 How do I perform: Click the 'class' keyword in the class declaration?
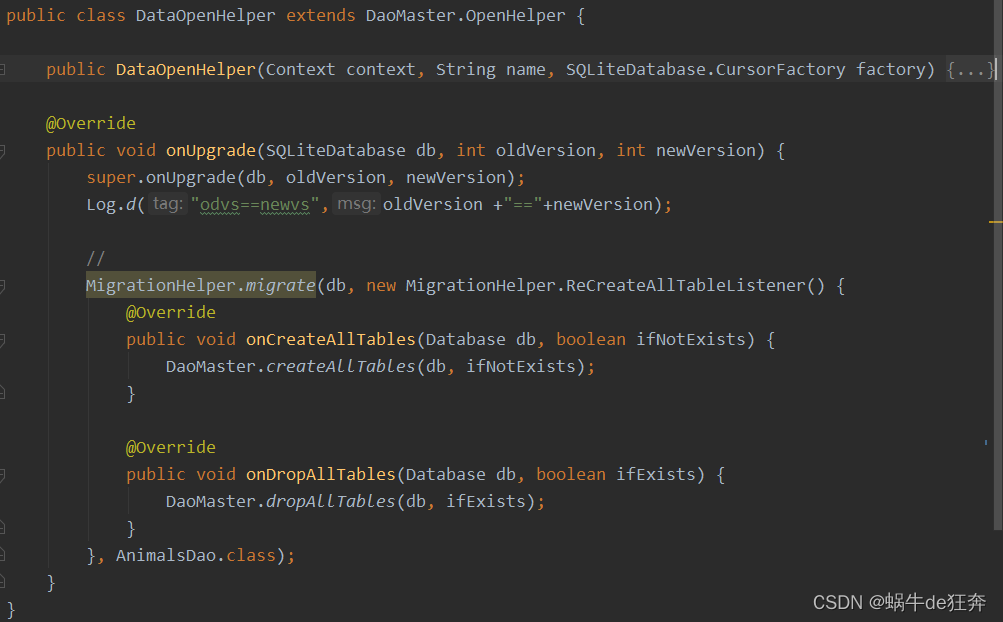tap(101, 15)
